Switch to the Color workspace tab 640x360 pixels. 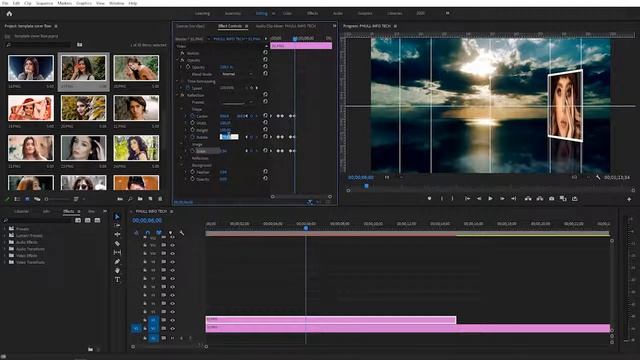[x=287, y=13]
